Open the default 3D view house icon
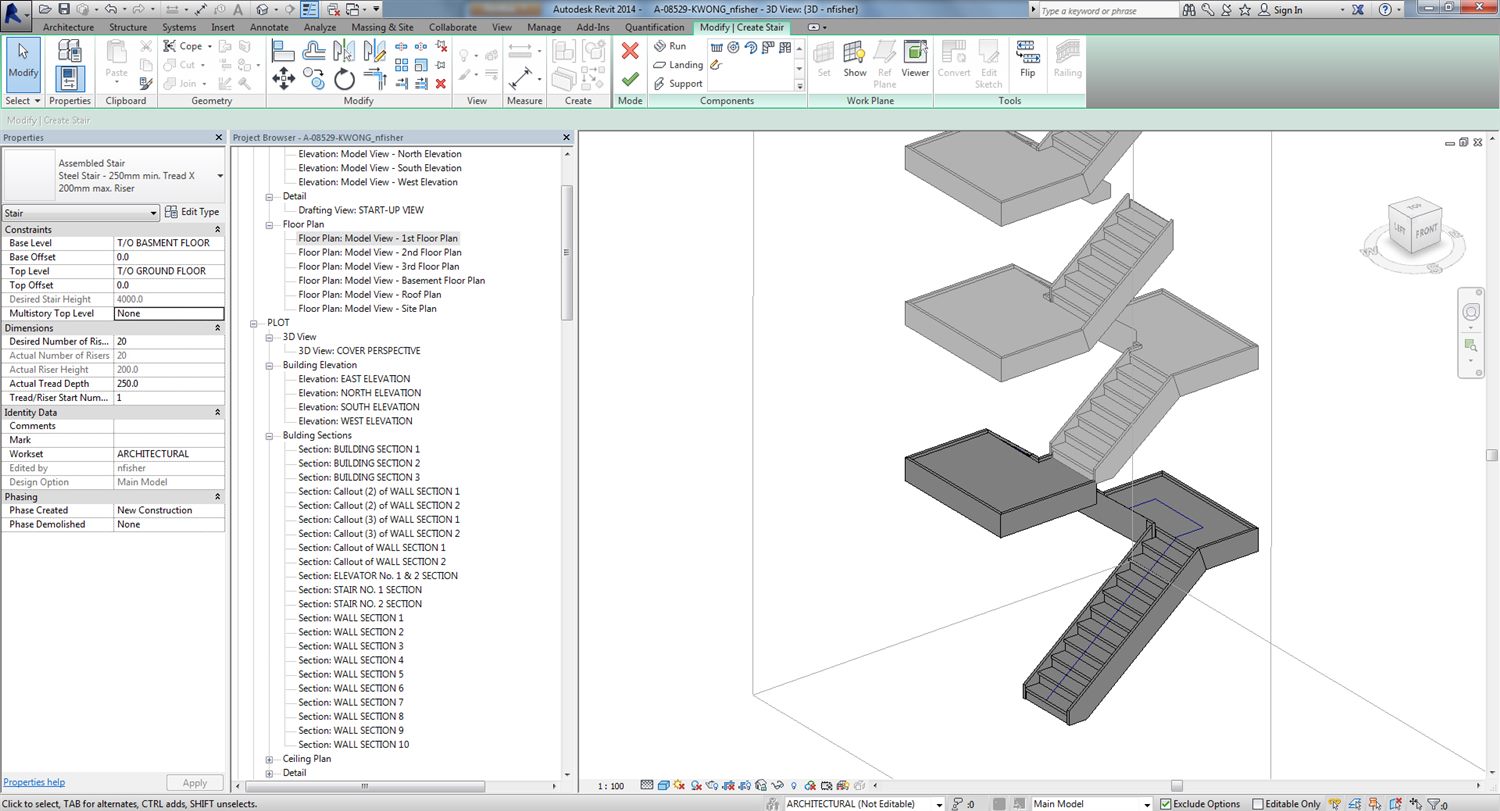The image size is (1500, 811). [262, 9]
